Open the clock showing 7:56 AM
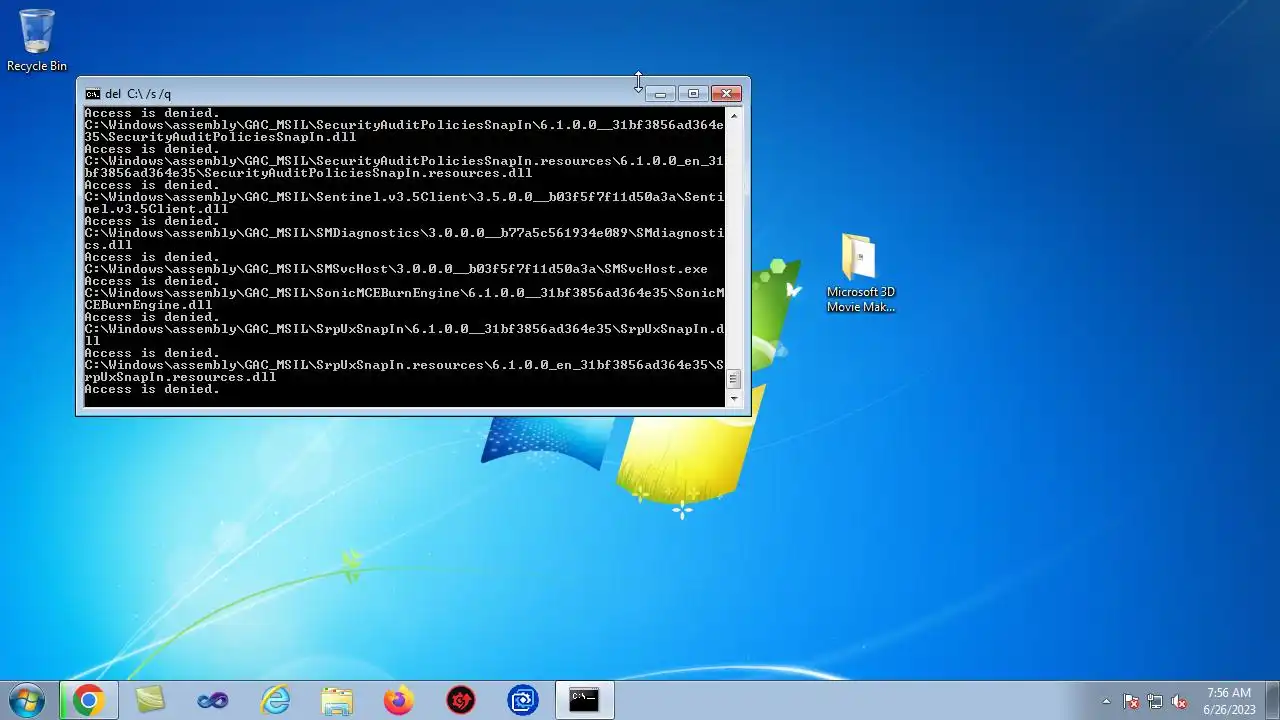 pyautogui.click(x=1229, y=701)
